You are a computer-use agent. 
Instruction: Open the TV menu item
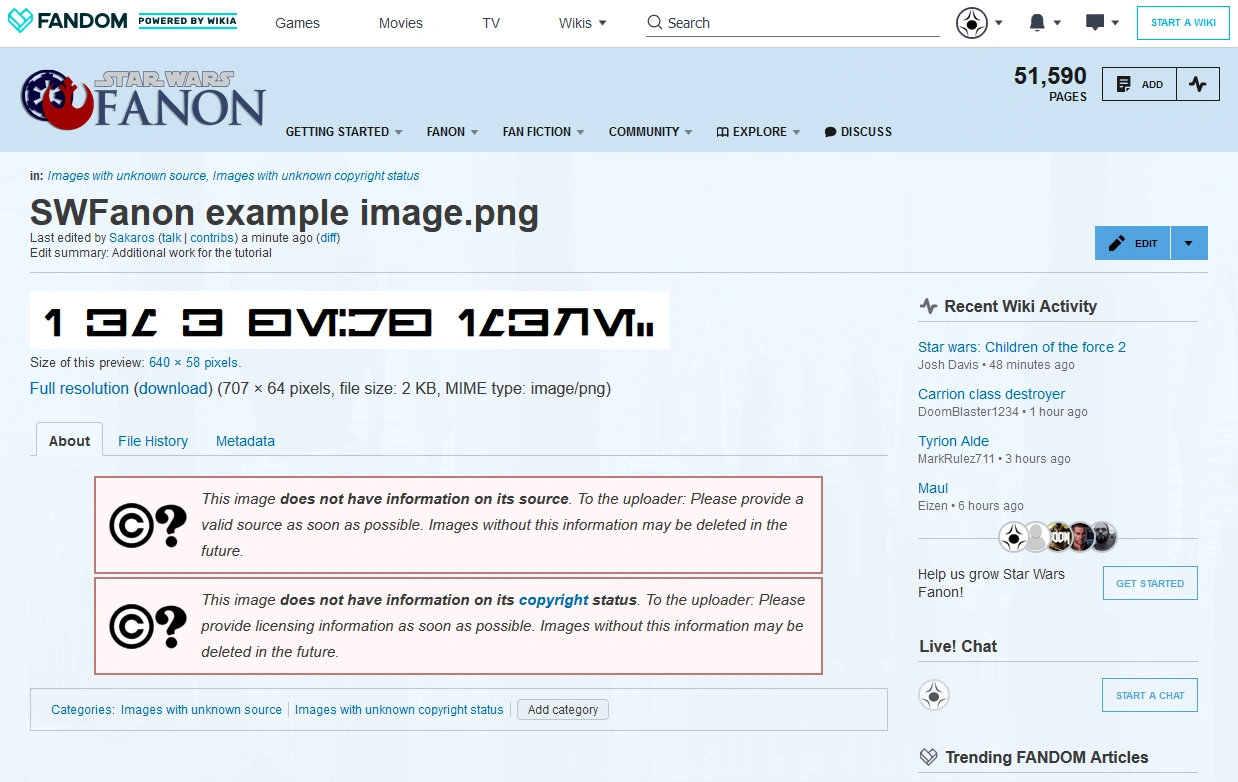(491, 23)
